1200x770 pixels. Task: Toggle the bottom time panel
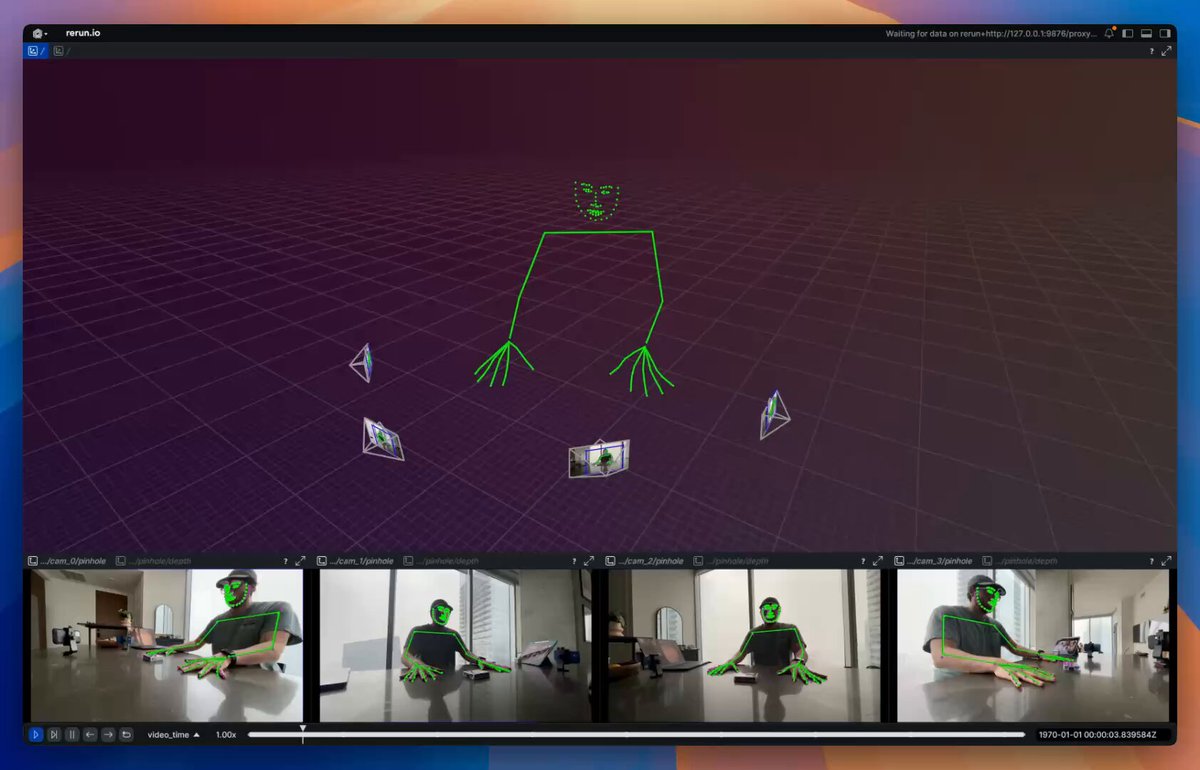1146,33
